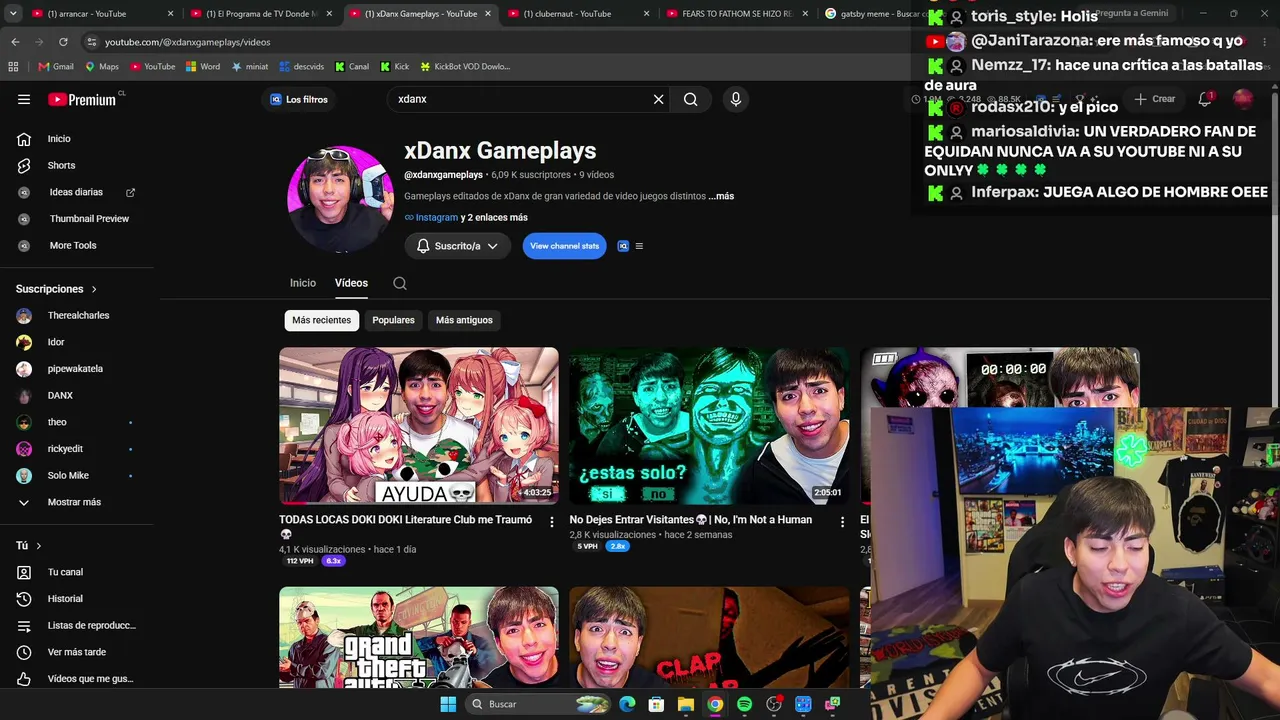The image size is (1280, 720).
Task: Open the xDanx Gameplays channel avatar
Action: pos(340,199)
